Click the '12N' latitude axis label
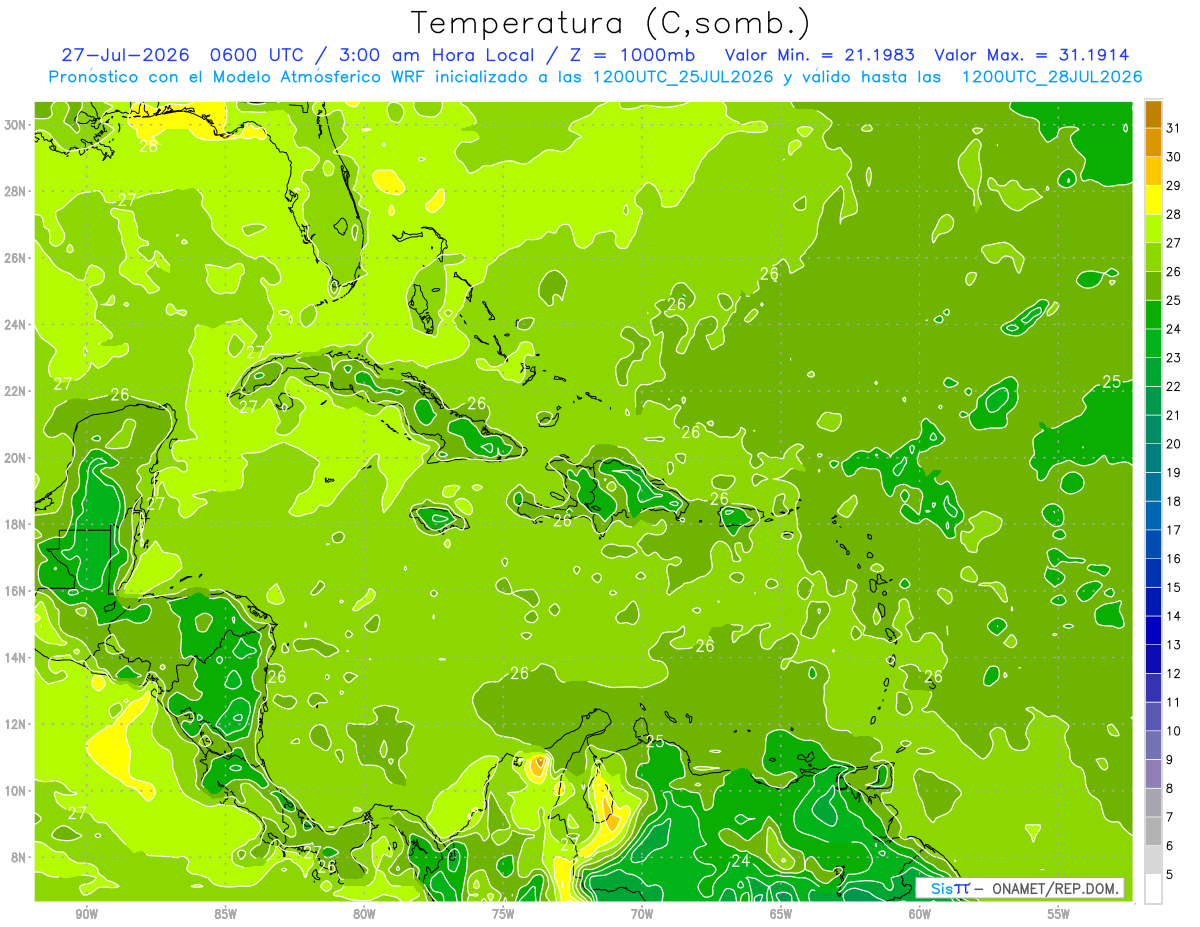 click(16, 723)
